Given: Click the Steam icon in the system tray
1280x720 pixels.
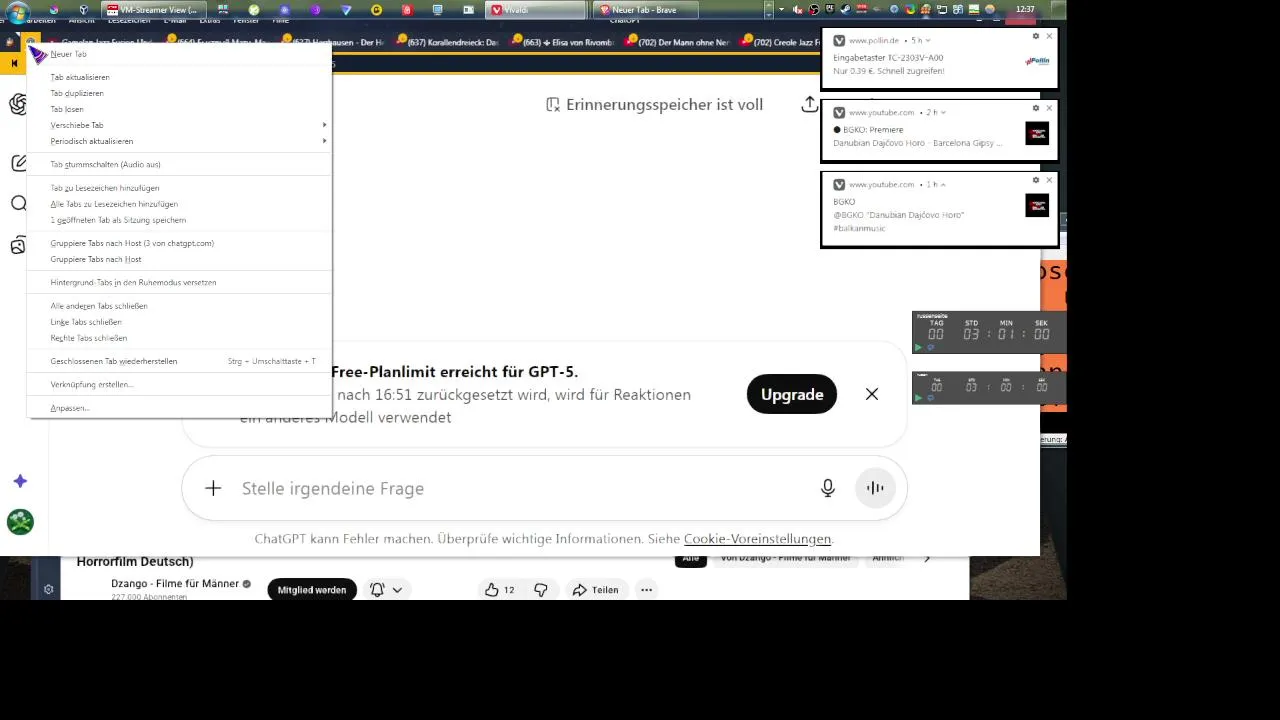Looking at the screenshot, I should point(847,10).
